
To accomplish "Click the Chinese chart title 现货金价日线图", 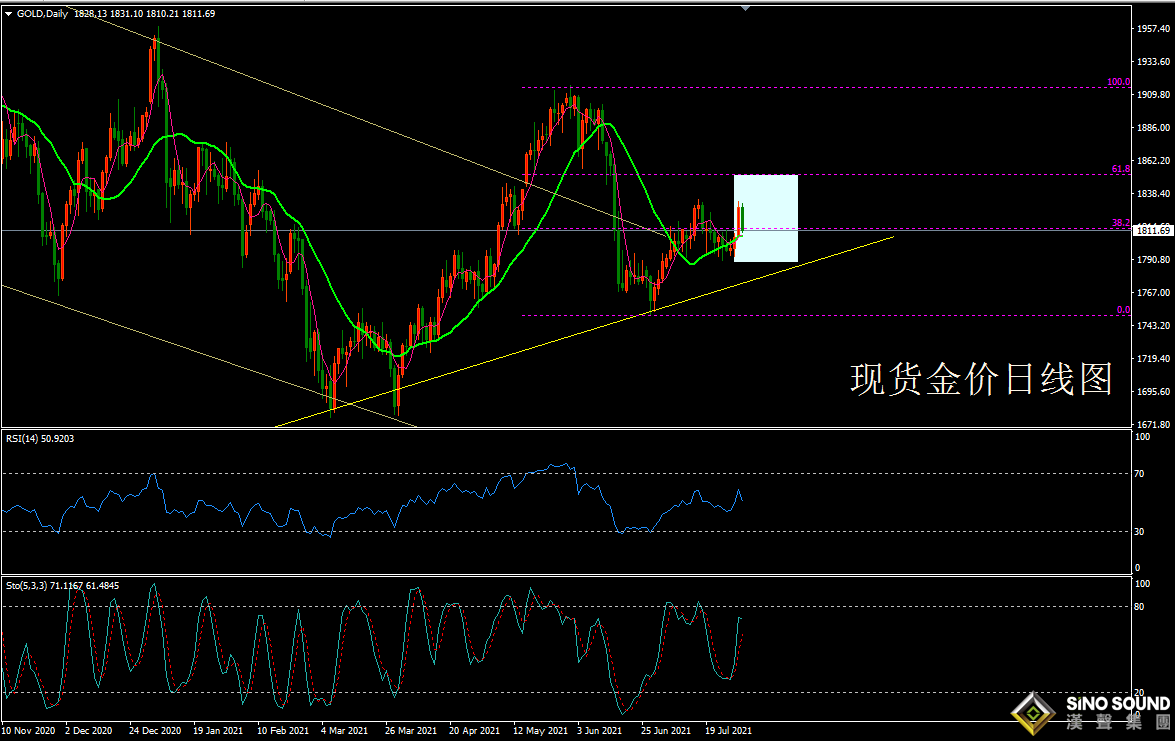I will (x=981, y=379).
